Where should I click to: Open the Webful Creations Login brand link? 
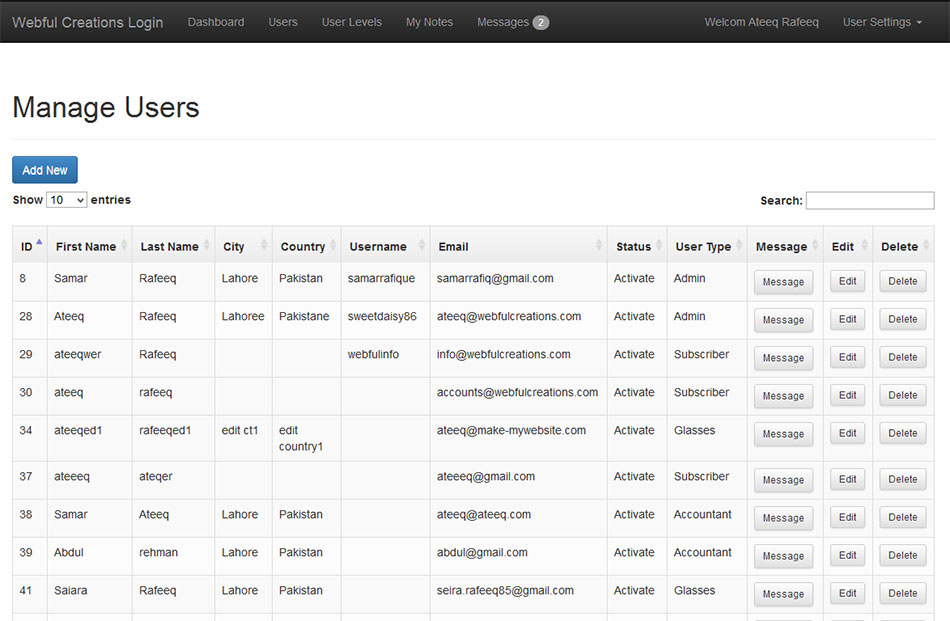tap(88, 22)
